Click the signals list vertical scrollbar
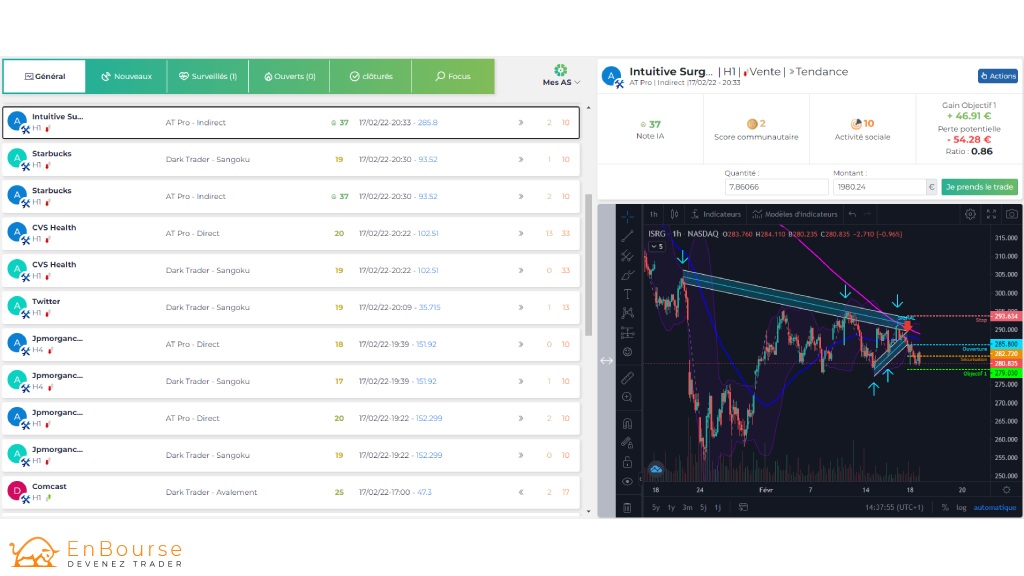This screenshot has width=1024, height=576. [588, 264]
